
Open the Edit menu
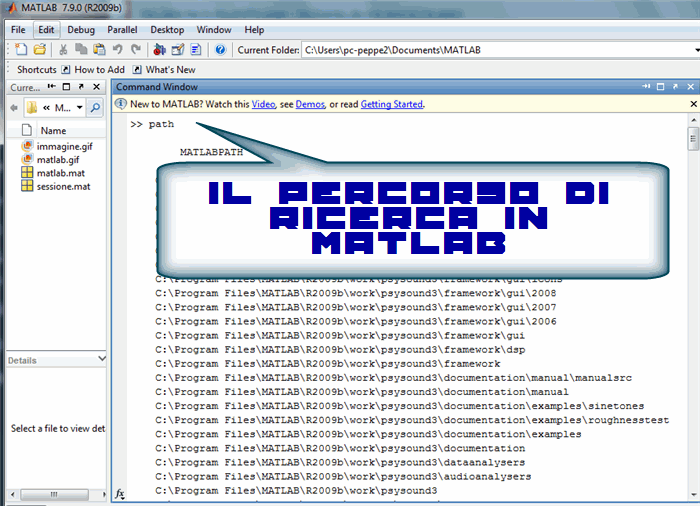[x=46, y=30]
